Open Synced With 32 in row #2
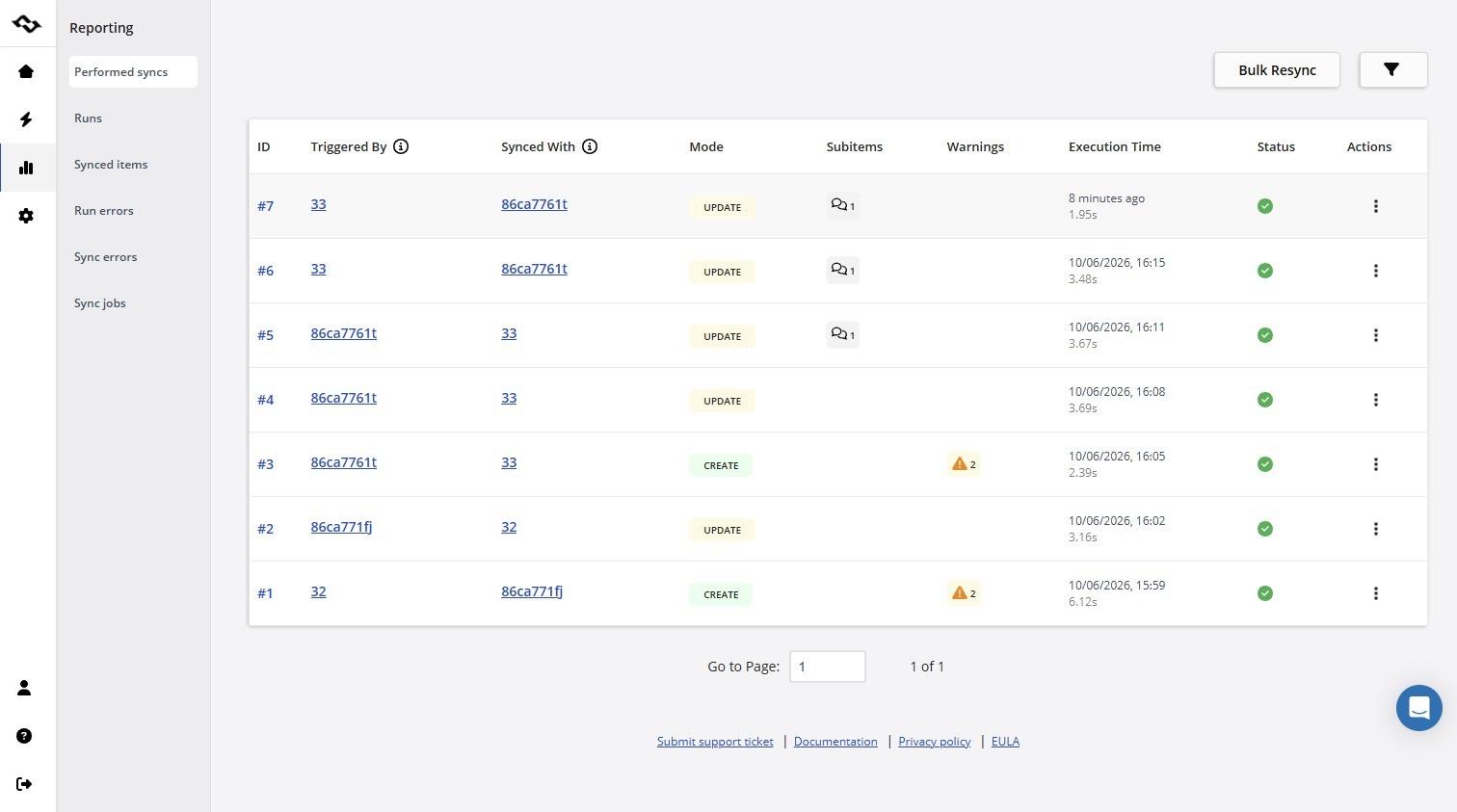This screenshot has height=812, width=1457. tap(509, 527)
